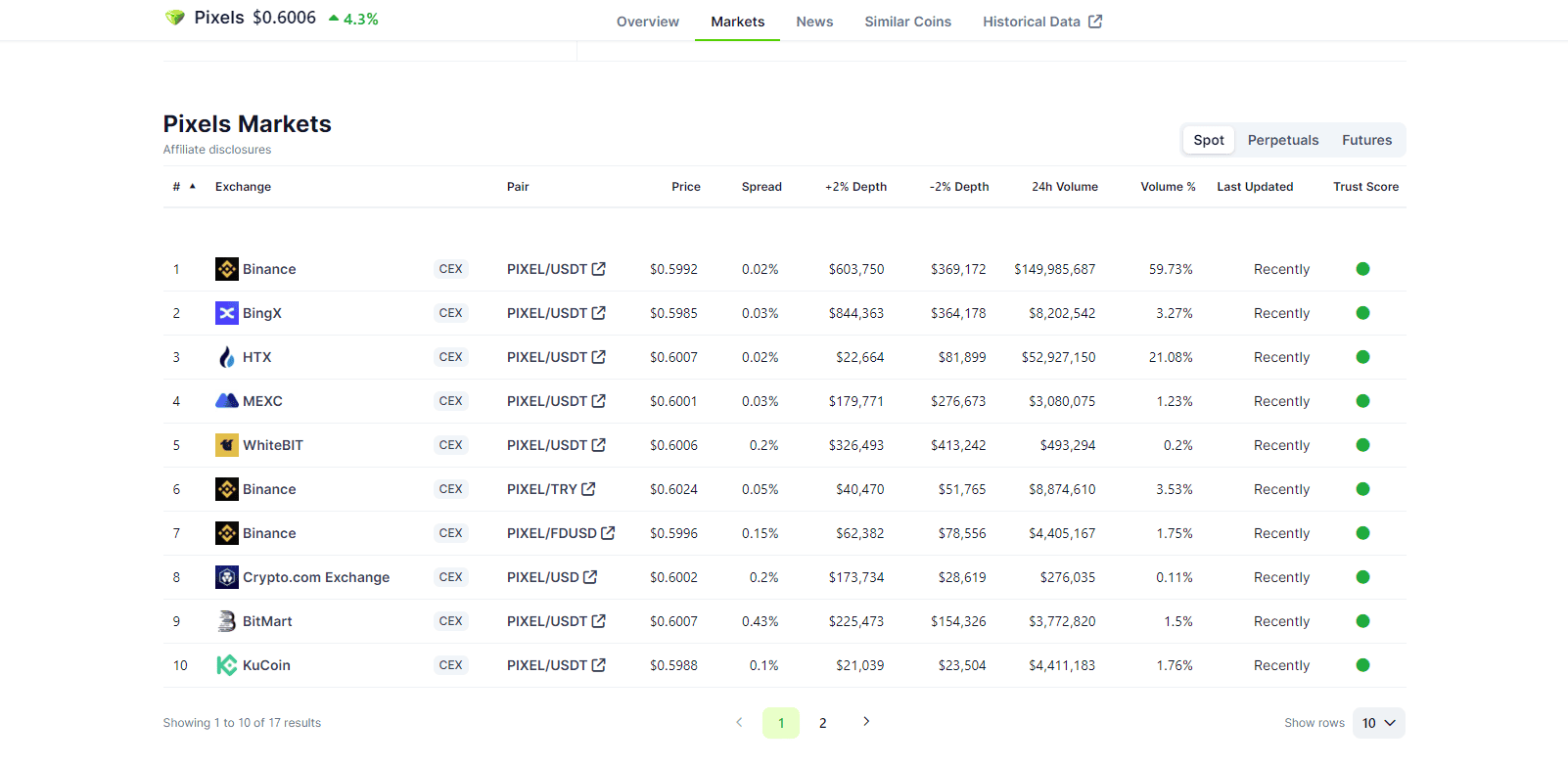Open the Affiliate disclosures link
Screen dimensions: 1568x766
click(217, 150)
